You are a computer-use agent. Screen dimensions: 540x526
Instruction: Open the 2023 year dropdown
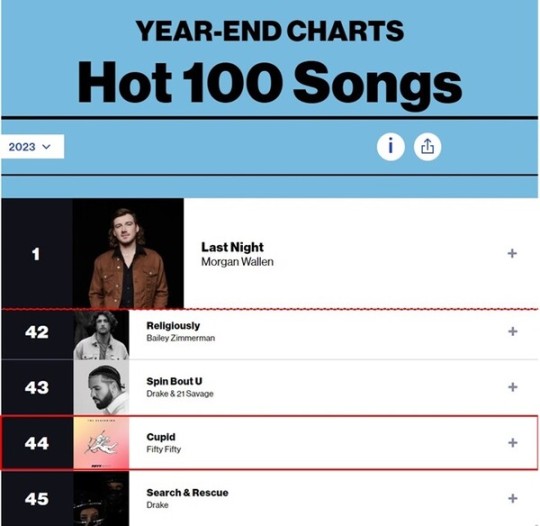tap(32, 147)
